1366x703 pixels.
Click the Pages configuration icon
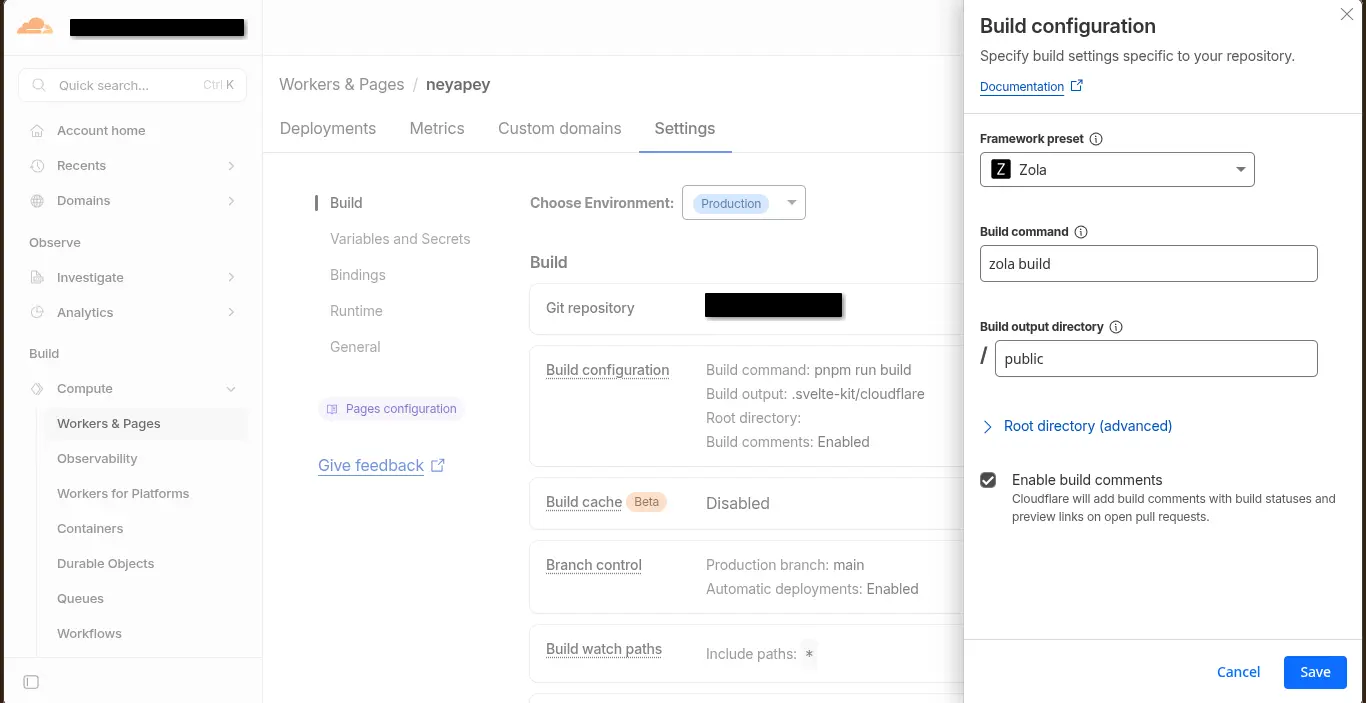click(333, 409)
